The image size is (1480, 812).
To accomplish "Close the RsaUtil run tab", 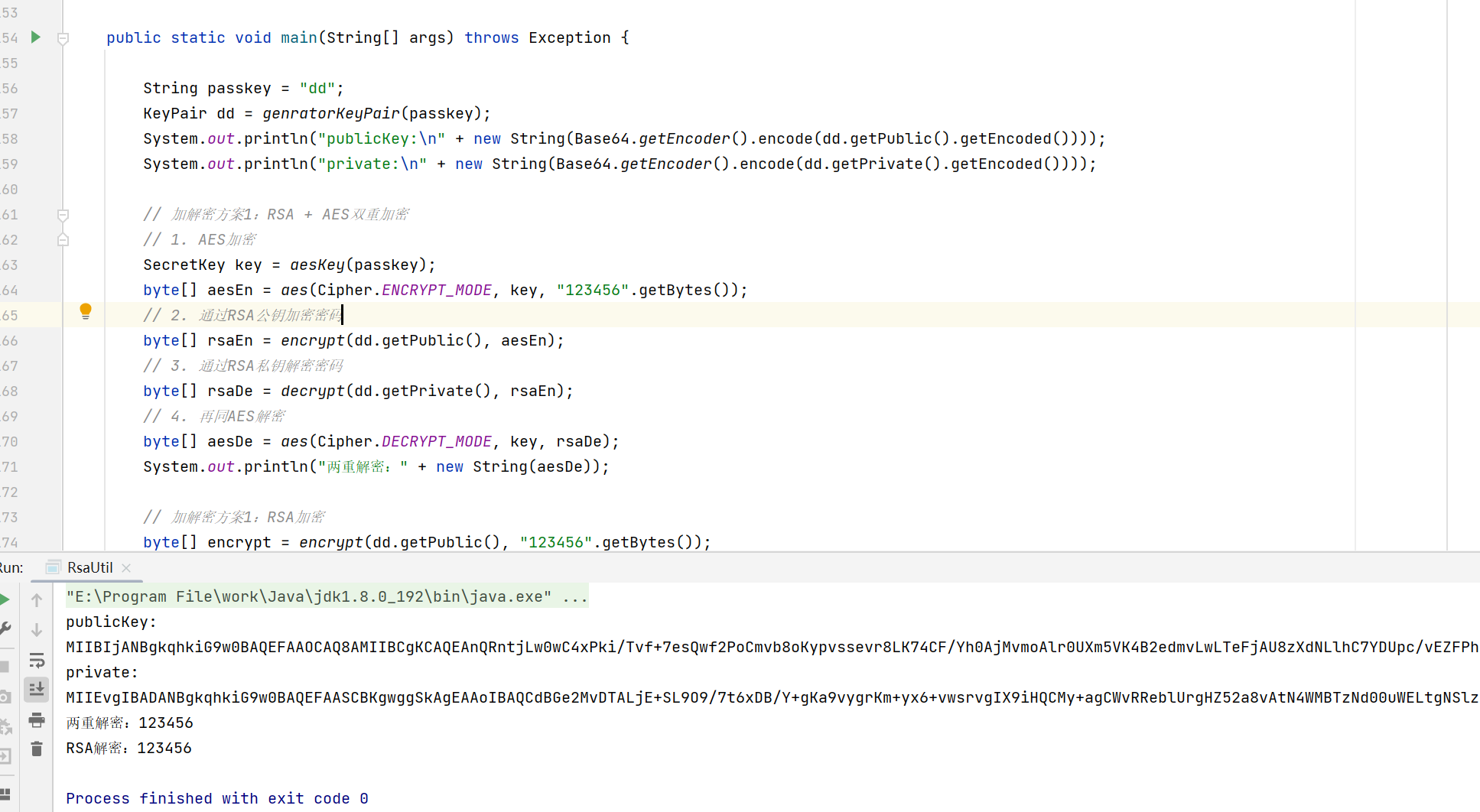I will click(126, 568).
